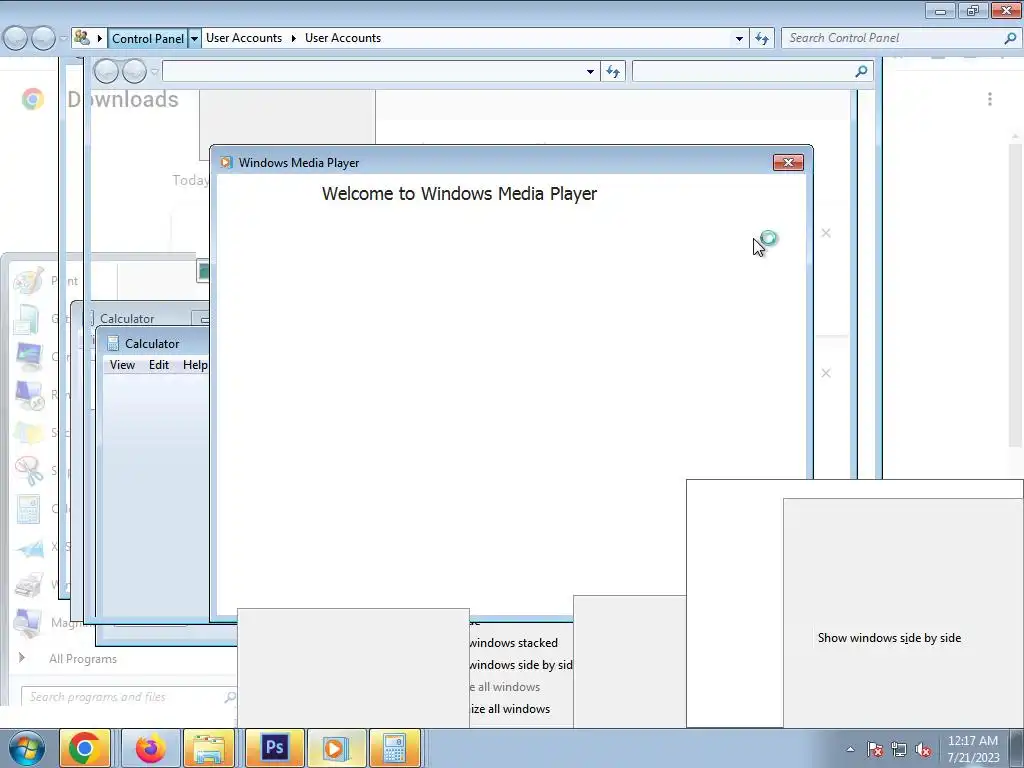Expand Control Panel breadcrumb dropdown arrow
The width and height of the screenshot is (1024, 768).
pyautogui.click(x=194, y=39)
